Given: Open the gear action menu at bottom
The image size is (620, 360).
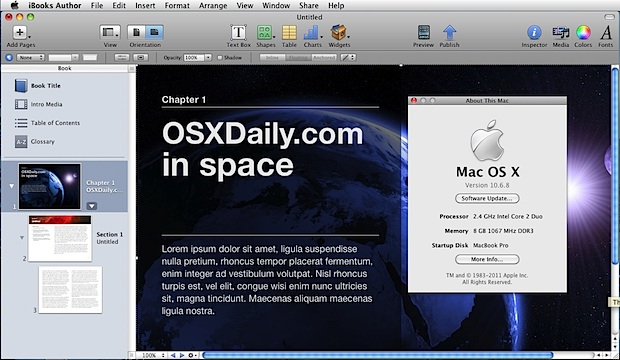Looking at the screenshot, I should pos(192,355).
